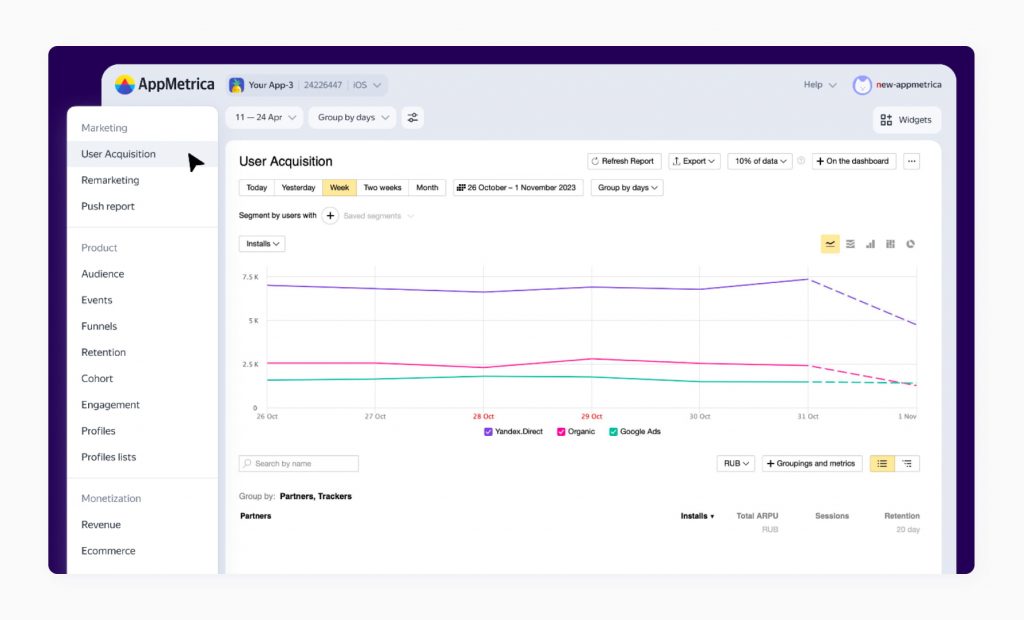Switch to the line chart view
This screenshot has width=1024, height=620.
pos(830,243)
